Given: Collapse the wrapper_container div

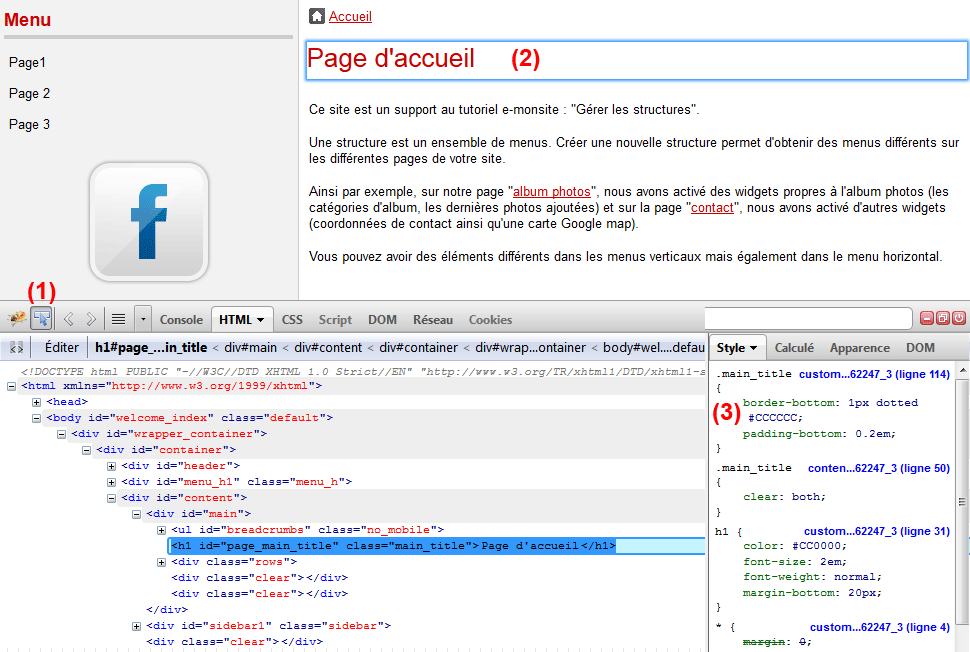Looking at the screenshot, I should click(61, 434).
